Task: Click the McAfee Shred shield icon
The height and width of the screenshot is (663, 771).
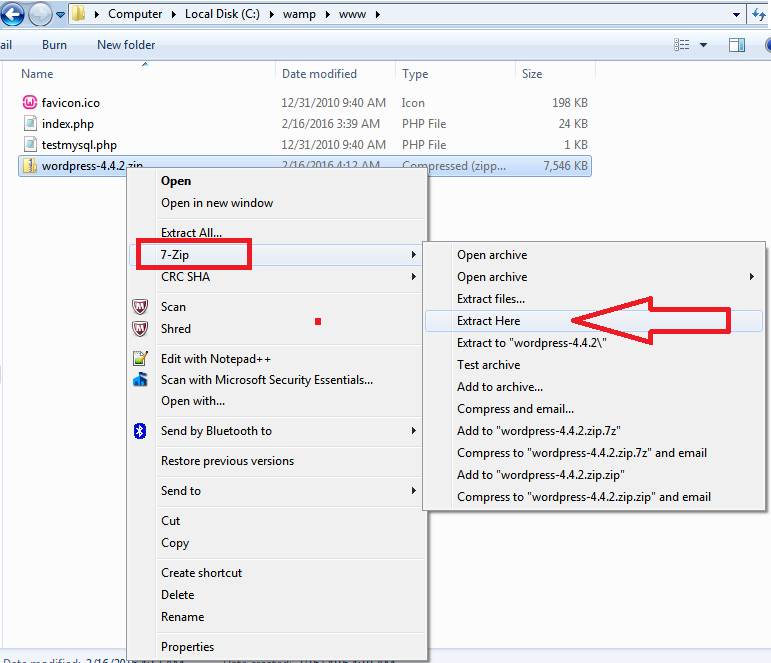Action: [140, 329]
